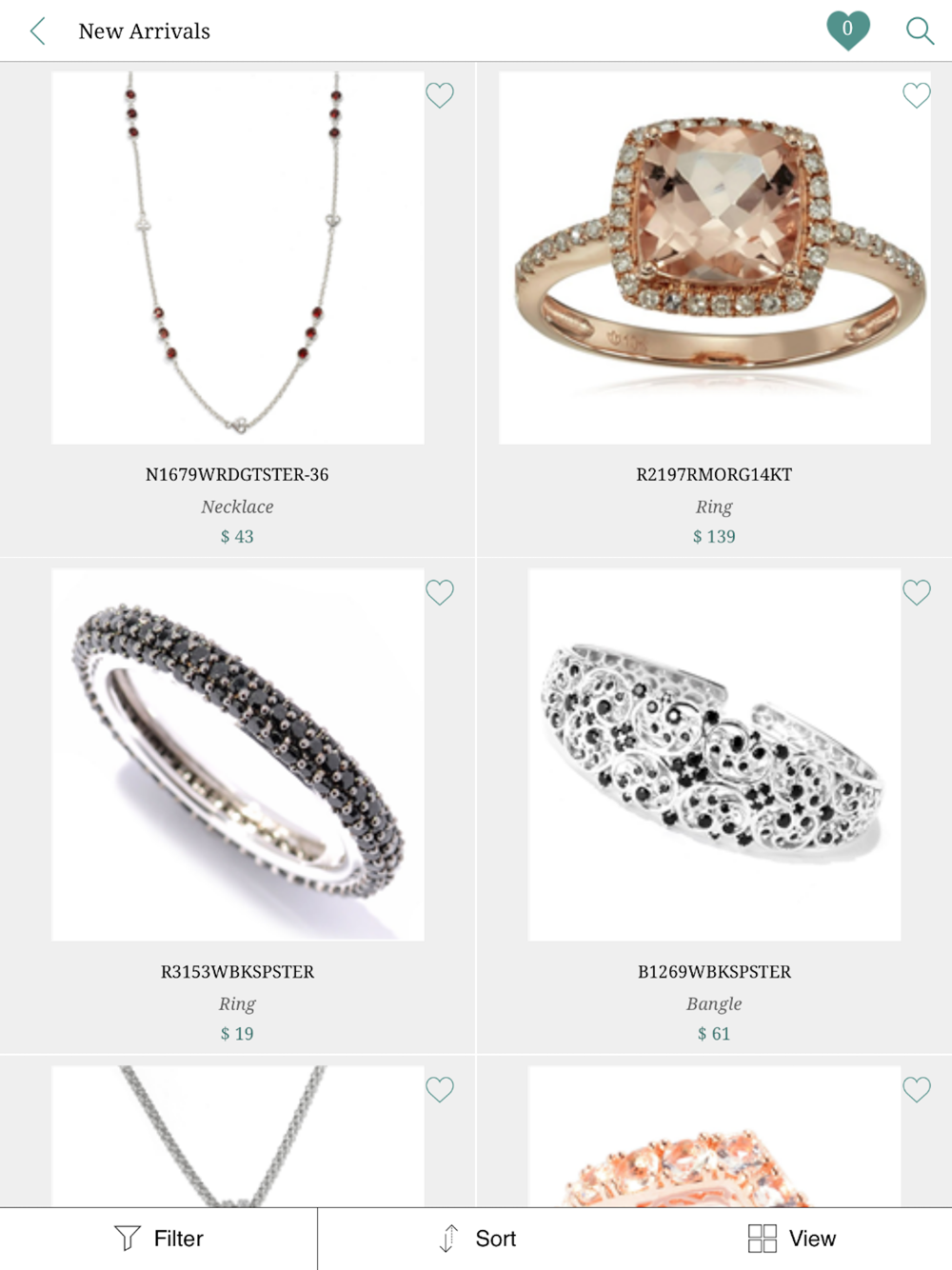Open the silver filigree bangle image

[x=715, y=755]
